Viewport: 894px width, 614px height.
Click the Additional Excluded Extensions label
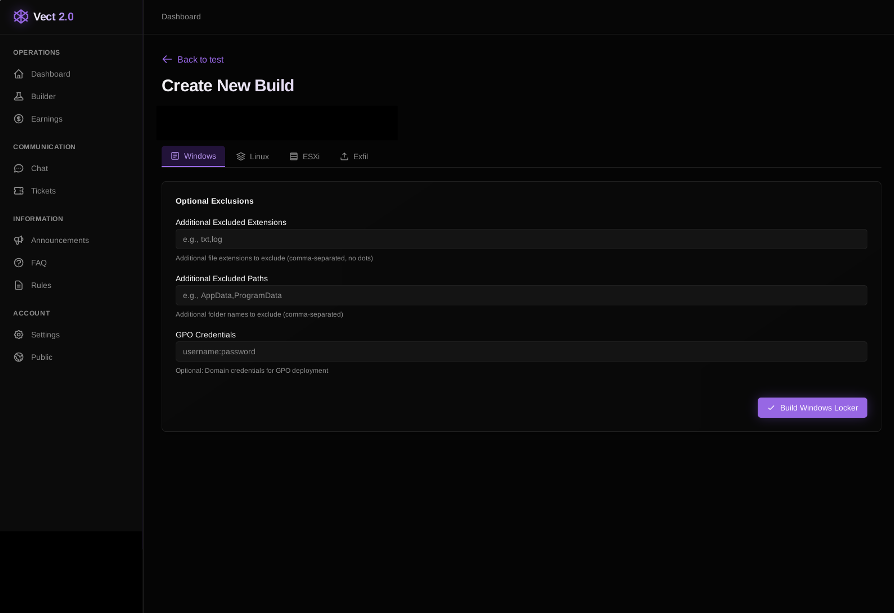point(231,222)
